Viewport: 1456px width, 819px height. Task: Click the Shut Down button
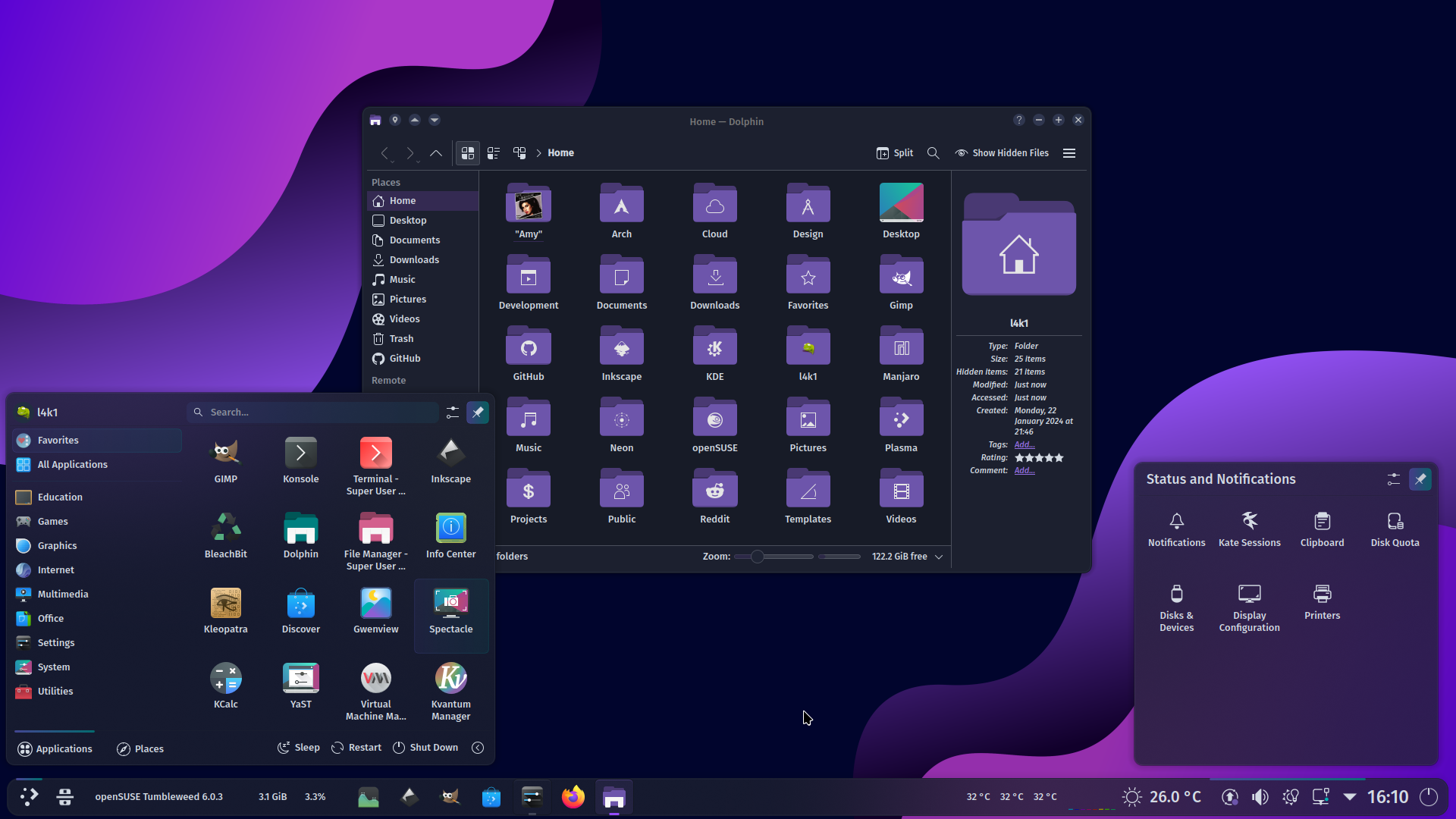(x=425, y=747)
